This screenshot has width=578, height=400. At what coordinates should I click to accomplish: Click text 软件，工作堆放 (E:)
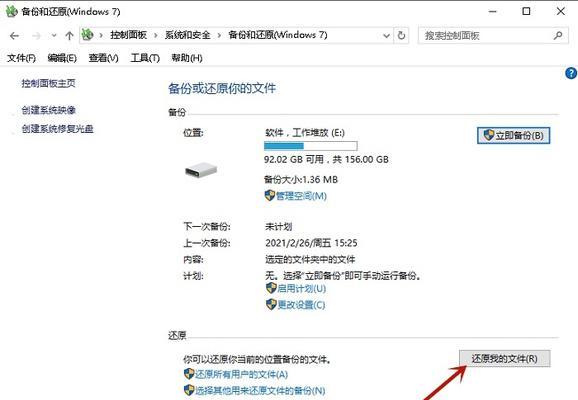pos(305,133)
